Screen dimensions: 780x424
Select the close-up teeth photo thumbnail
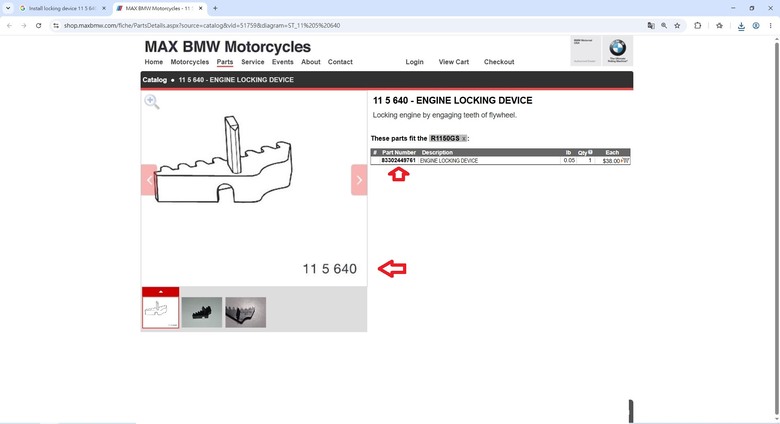pos(245,312)
